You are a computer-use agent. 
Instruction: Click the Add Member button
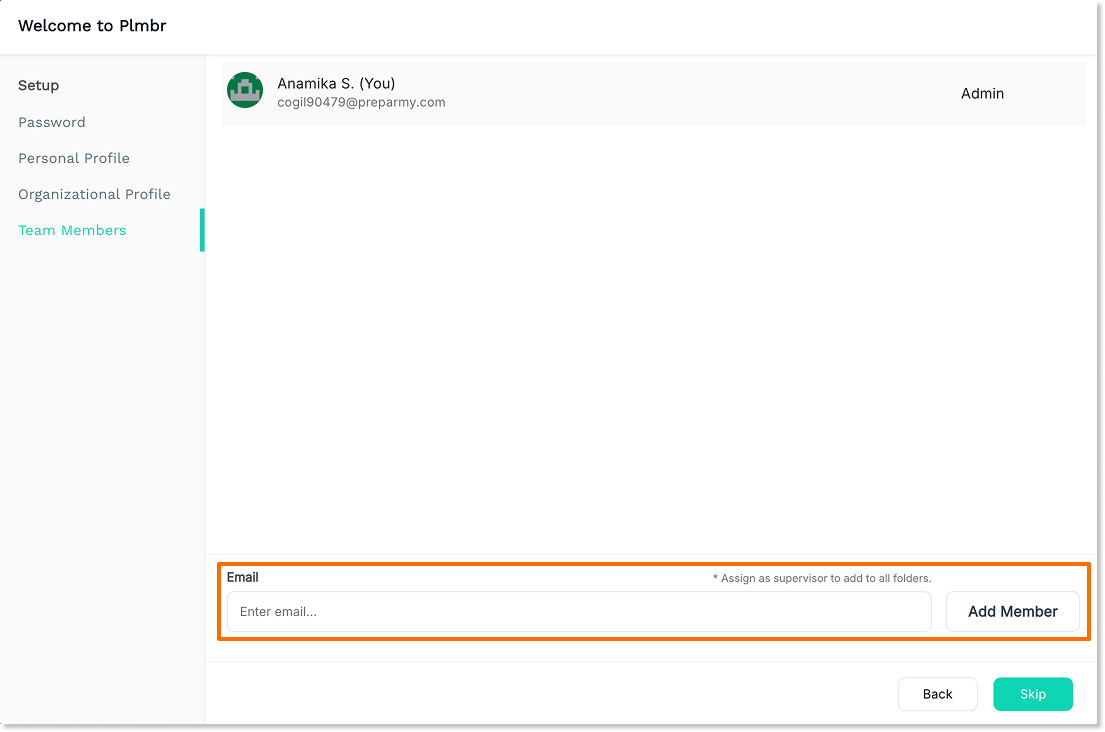tap(1012, 612)
